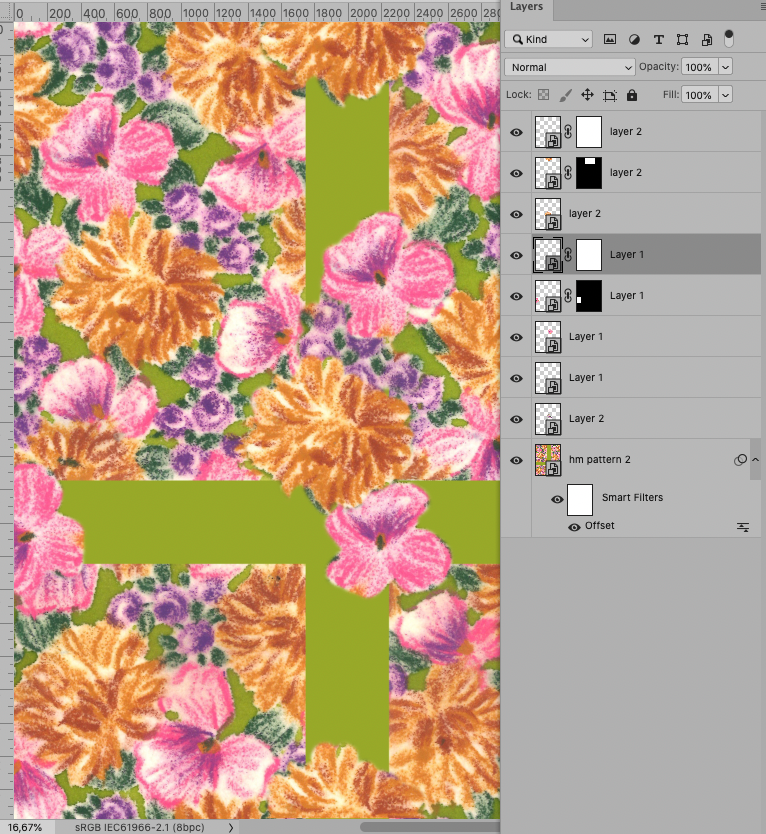The width and height of the screenshot is (766, 834).
Task: Lock transparent pixels icon
Action: coord(543,95)
